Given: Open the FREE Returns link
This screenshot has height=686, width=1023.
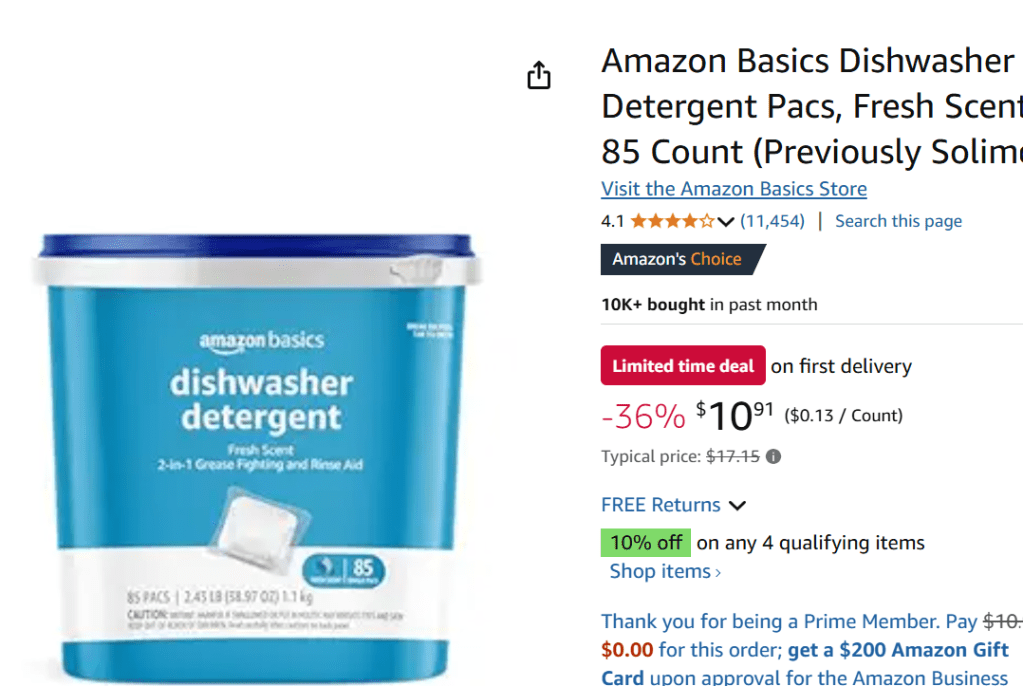Looking at the screenshot, I should (x=660, y=505).
